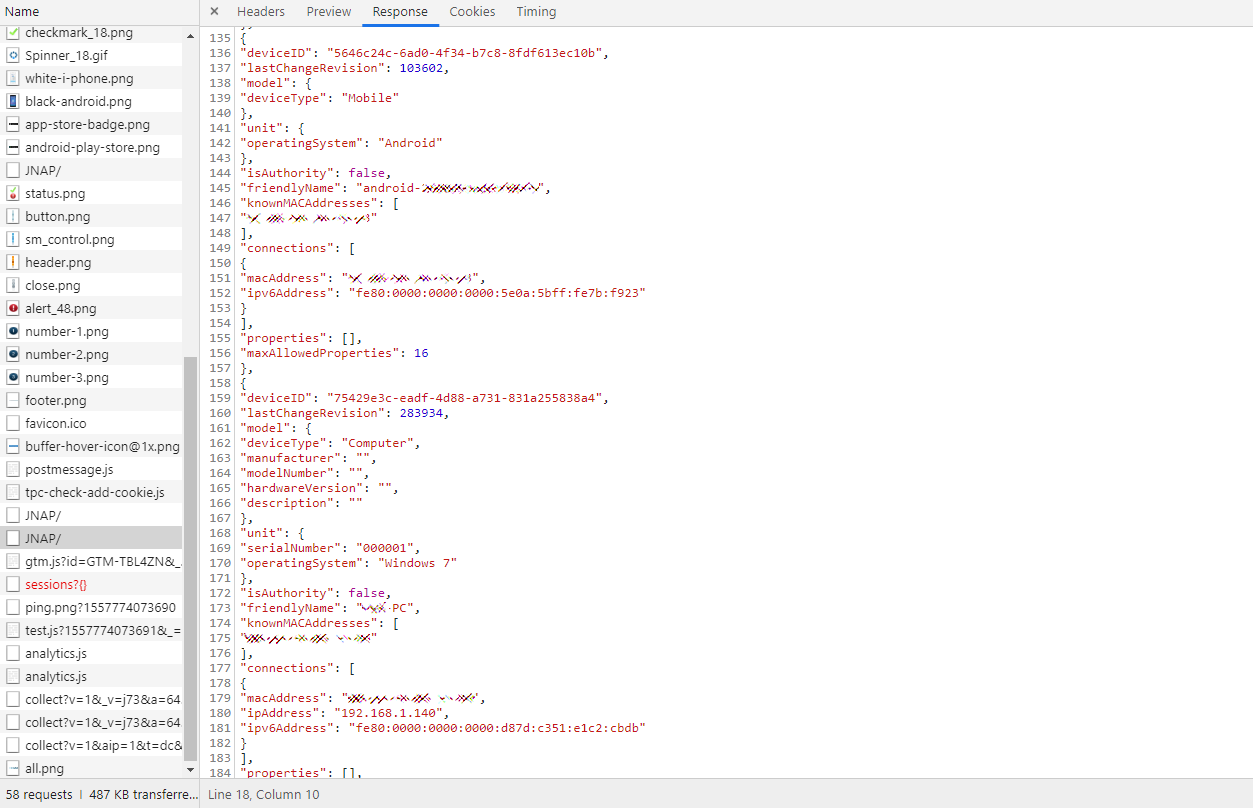Select the postmessage.js request
The height and width of the screenshot is (808, 1253).
coord(69,469)
